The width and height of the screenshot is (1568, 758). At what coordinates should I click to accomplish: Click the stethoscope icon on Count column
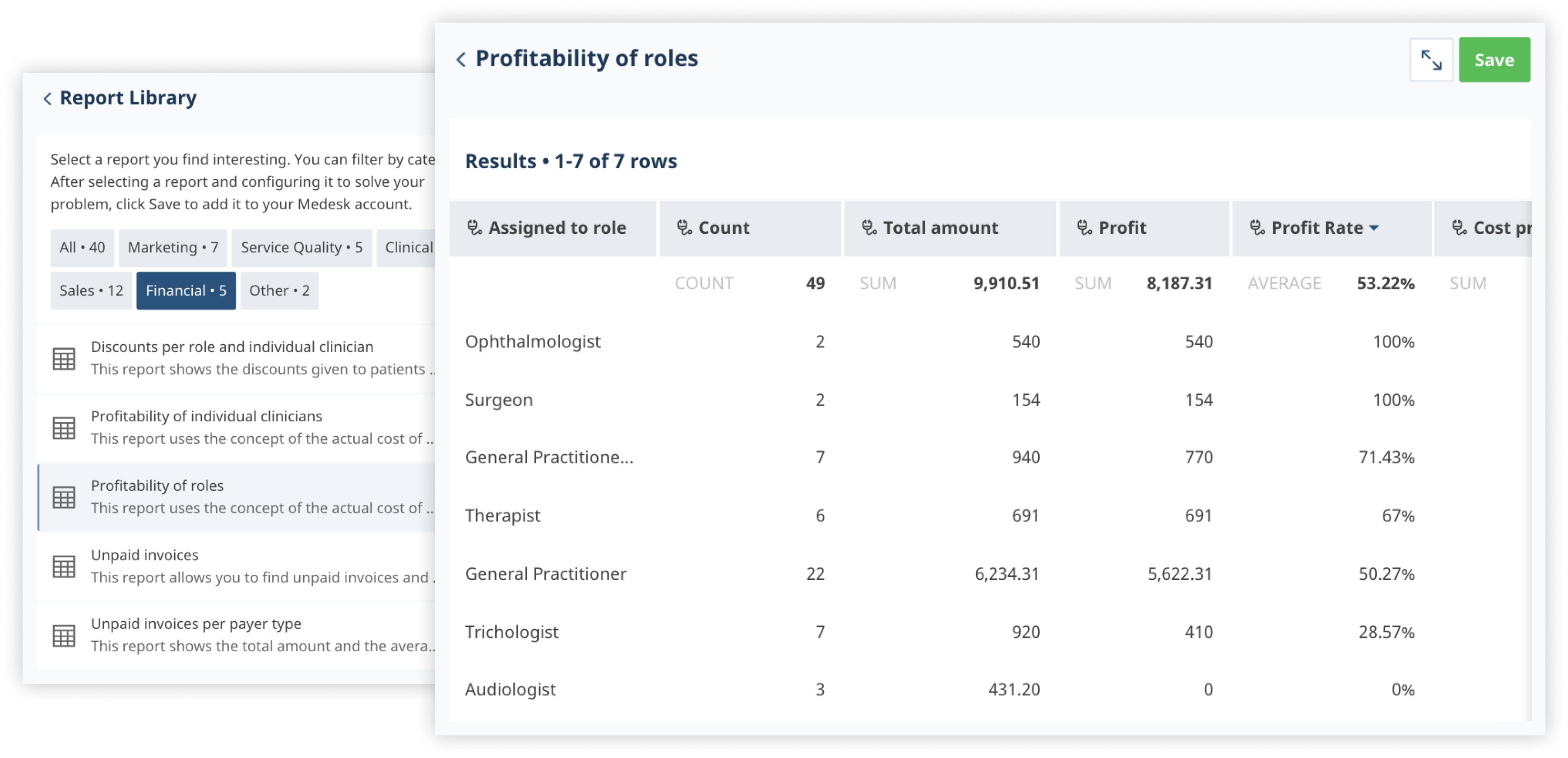pyautogui.click(x=684, y=227)
